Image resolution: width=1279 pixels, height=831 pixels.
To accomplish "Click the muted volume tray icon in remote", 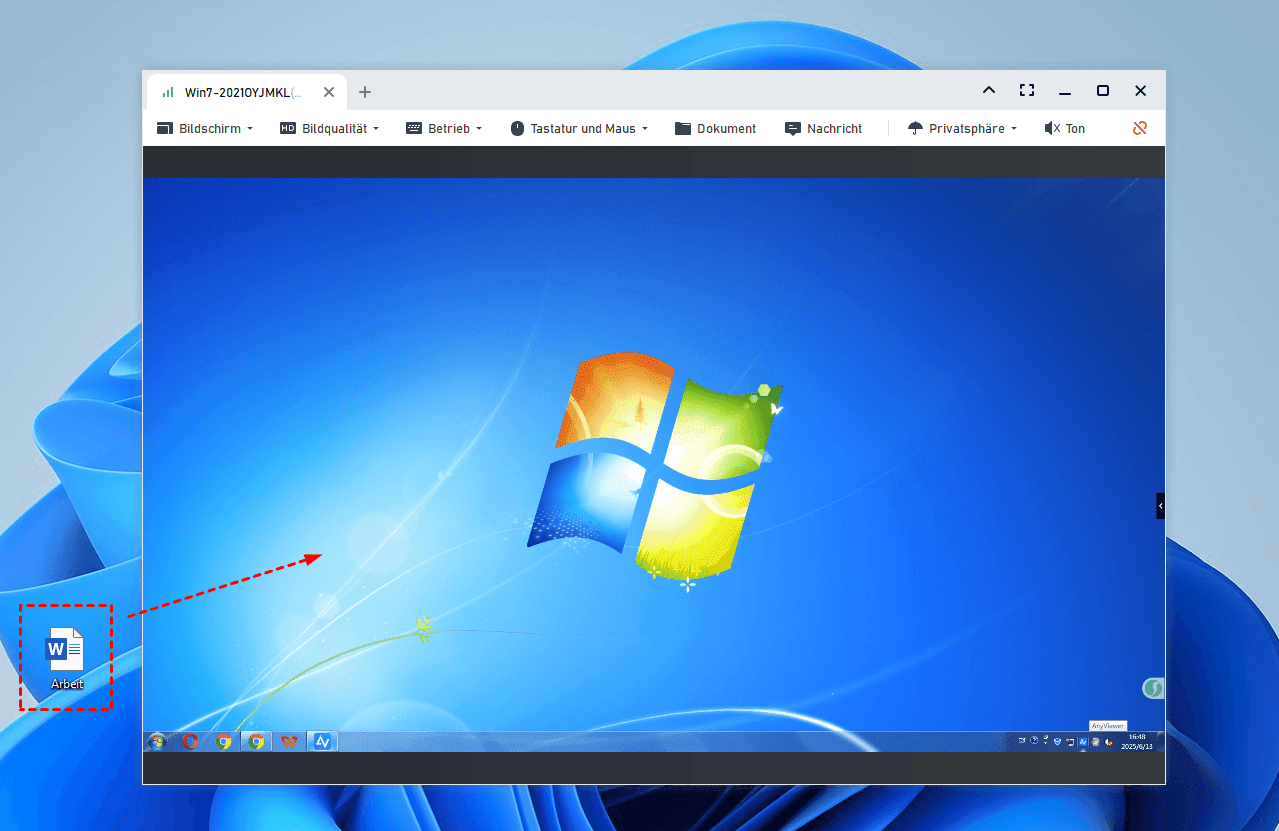I will point(1108,742).
